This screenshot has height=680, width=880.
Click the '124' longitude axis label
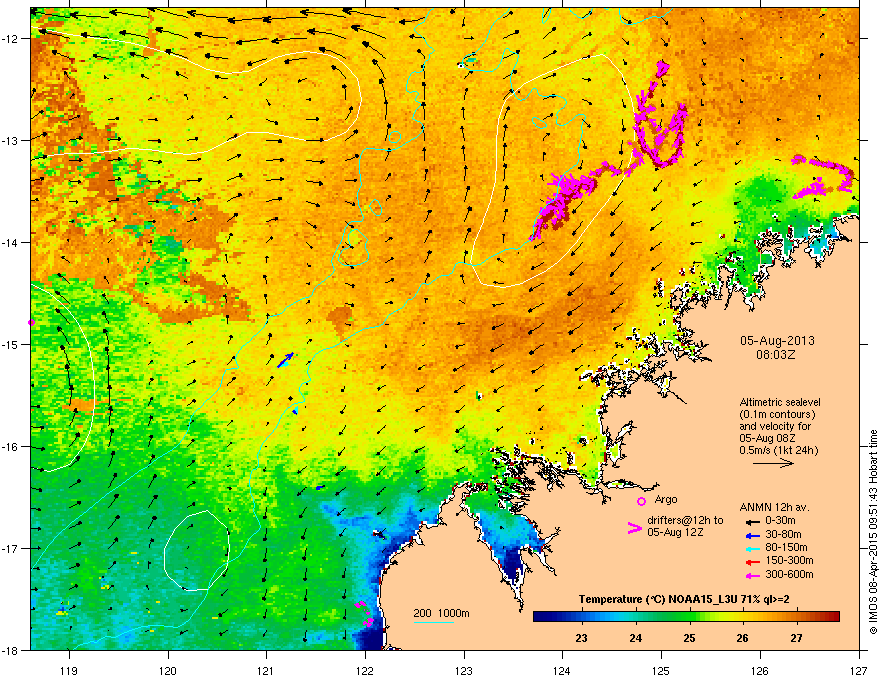pos(562,670)
